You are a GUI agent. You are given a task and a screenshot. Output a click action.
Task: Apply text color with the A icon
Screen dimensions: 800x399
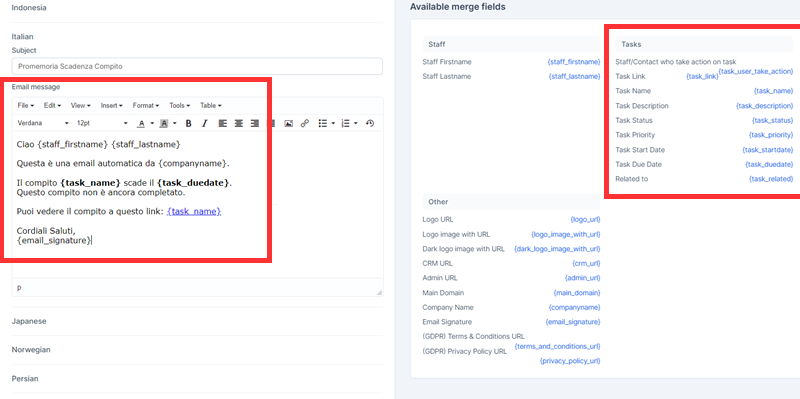[x=141, y=123]
